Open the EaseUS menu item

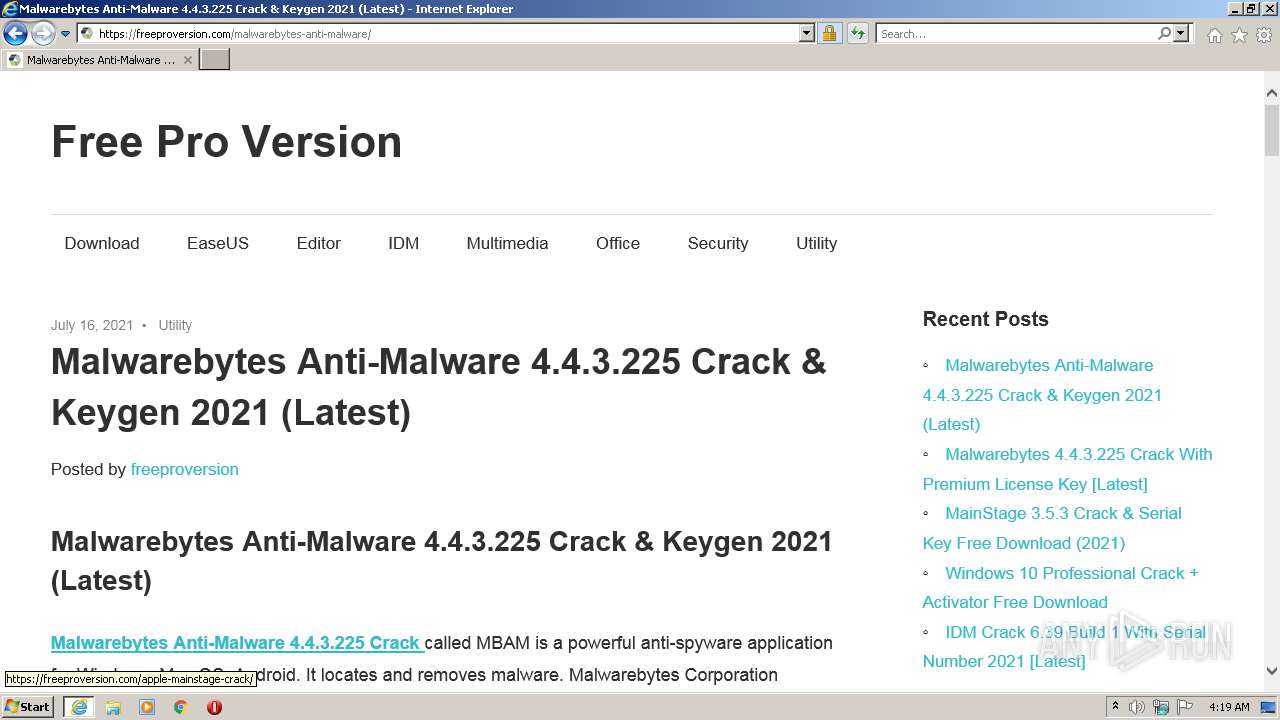(x=218, y=243)
